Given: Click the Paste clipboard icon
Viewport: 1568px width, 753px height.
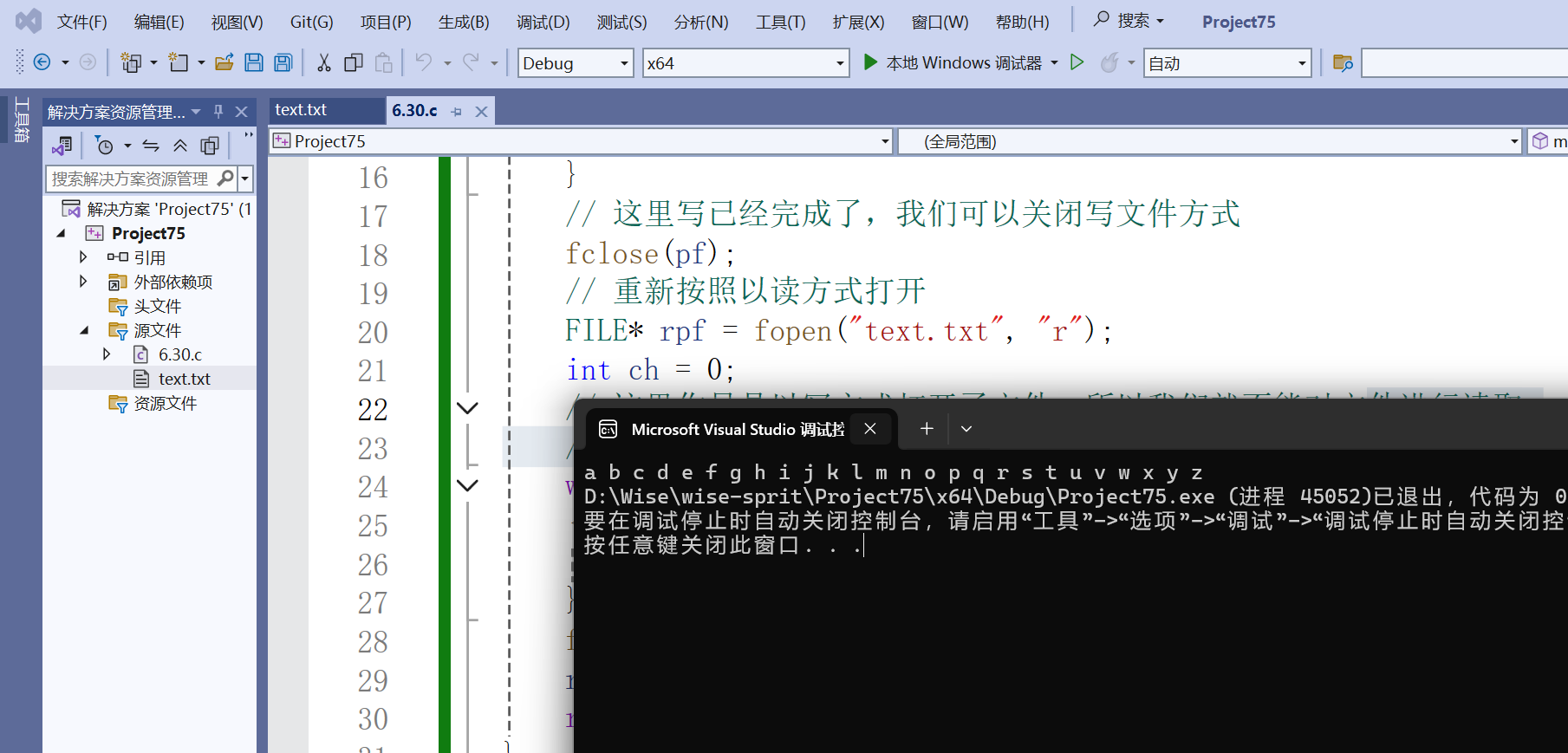Looking at the screenshot, I should tap(383, 62).
